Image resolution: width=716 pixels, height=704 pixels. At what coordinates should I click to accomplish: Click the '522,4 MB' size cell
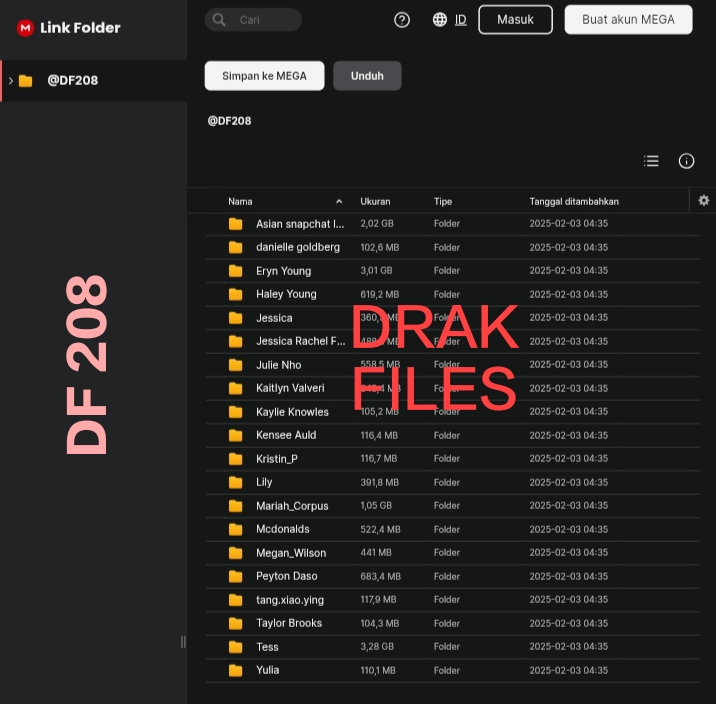380,529
